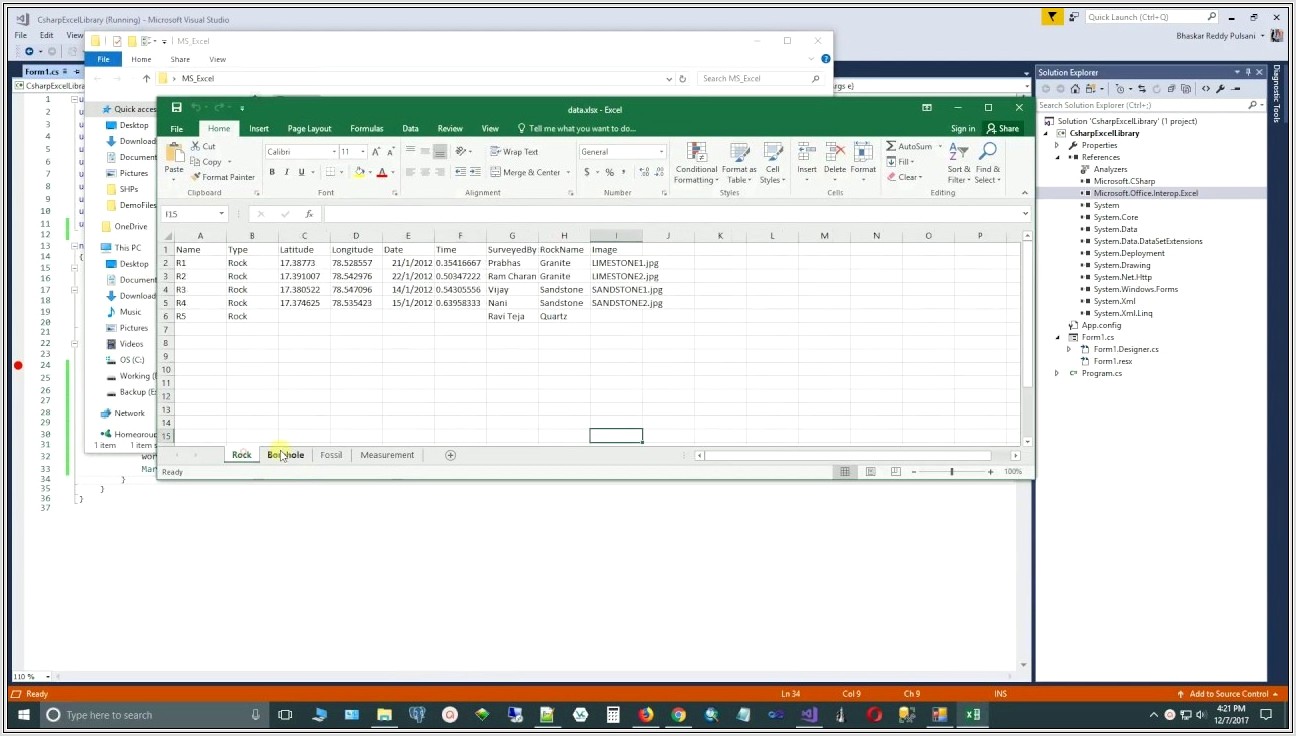Open the General number format dropdown
This screenshot has width=1296, height=736.
tap(661, 152)
